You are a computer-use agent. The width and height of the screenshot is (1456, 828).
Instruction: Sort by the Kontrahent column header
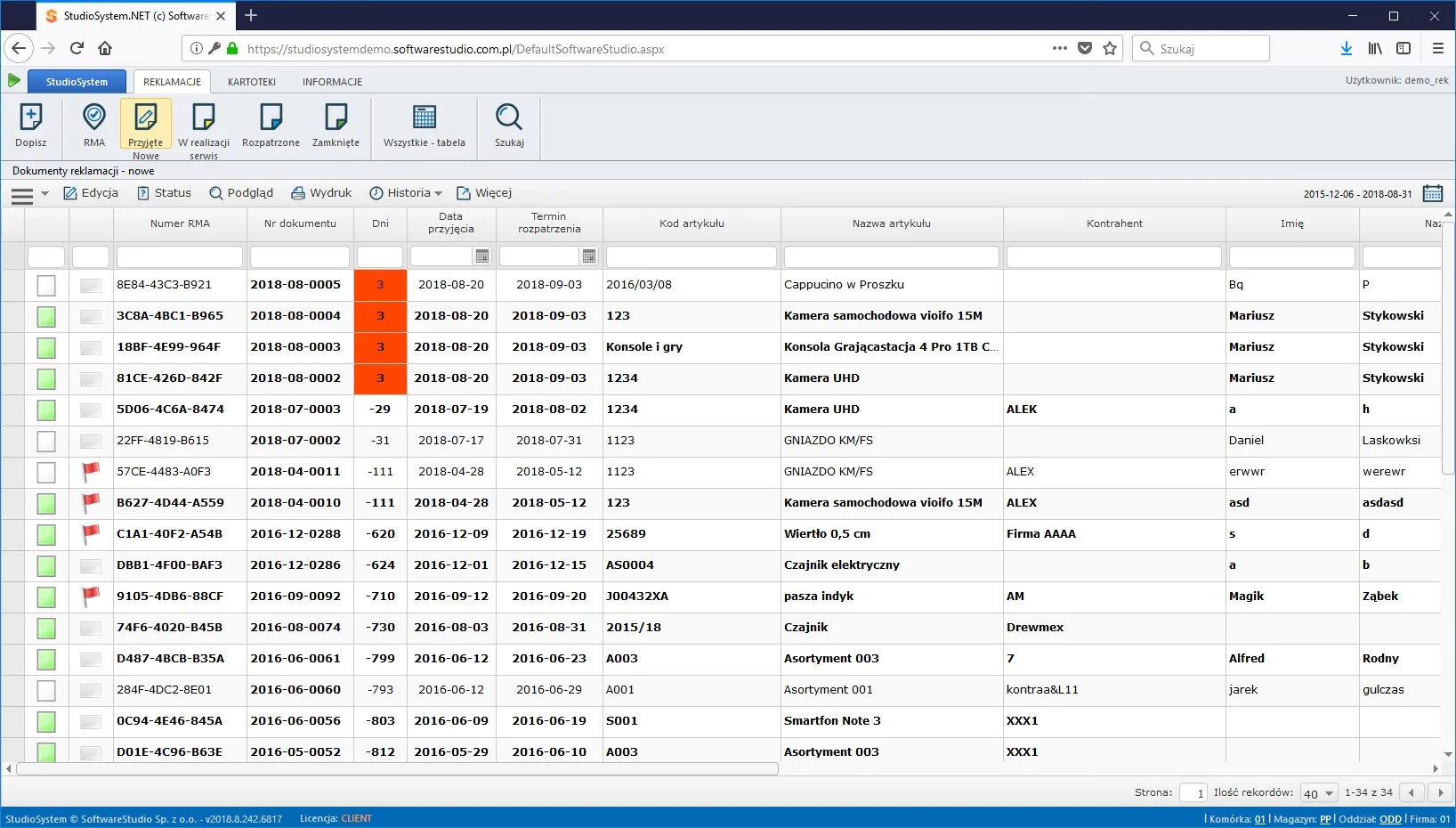(x=1114, y=223)
